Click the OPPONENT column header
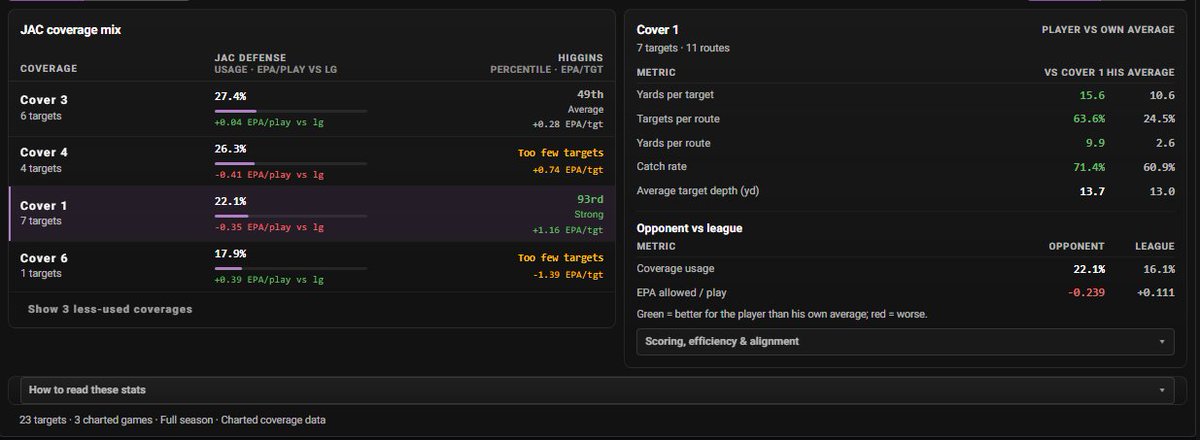1200x440 pixels. [x=1076, y=246]
